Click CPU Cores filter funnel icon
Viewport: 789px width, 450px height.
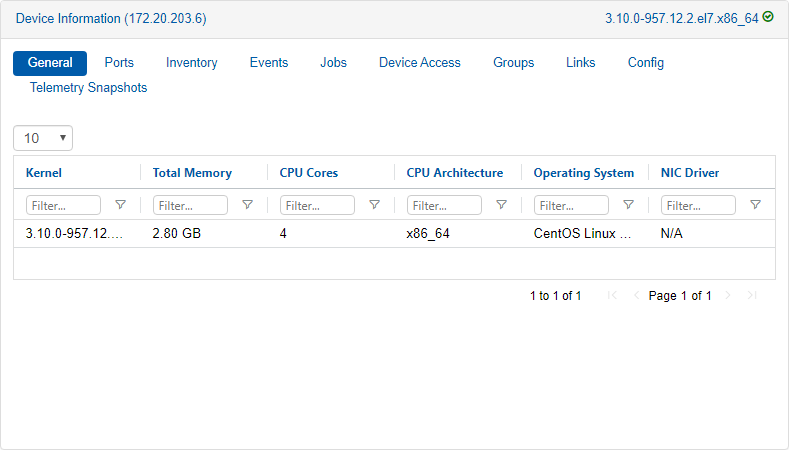[x=375, y=205]
